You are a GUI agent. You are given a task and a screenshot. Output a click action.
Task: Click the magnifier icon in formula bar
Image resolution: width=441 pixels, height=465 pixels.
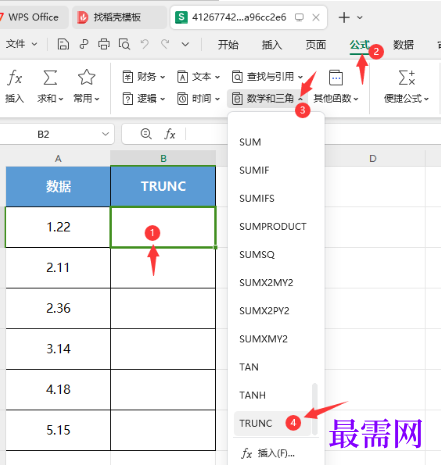pyautogui.click(x=146, y=134)
